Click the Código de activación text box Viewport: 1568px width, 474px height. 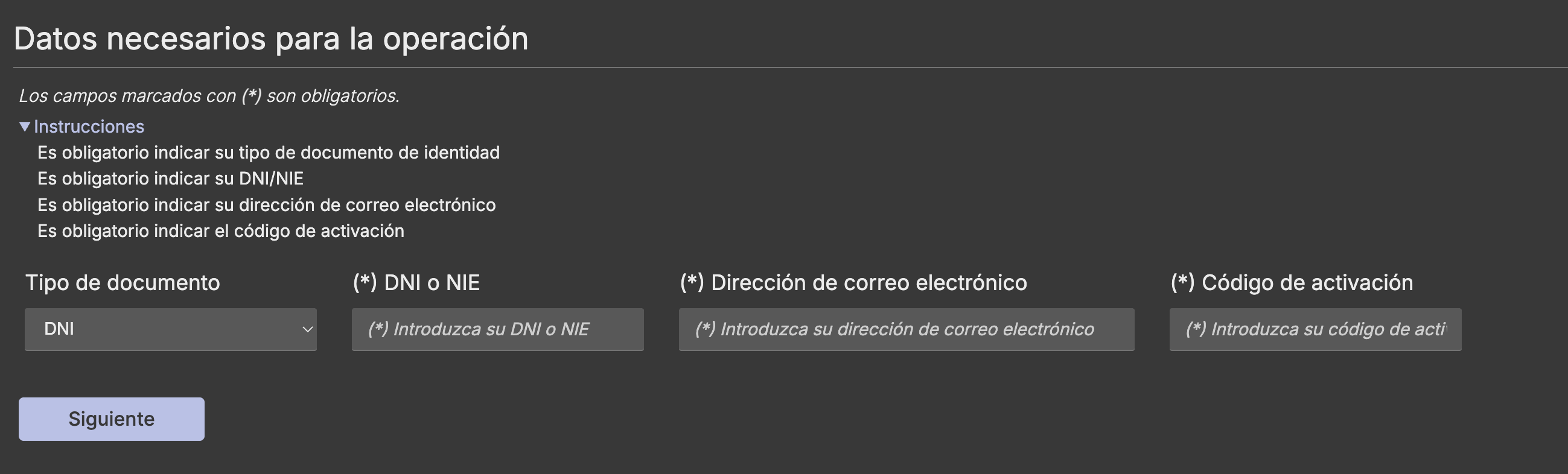tap(1315, 329)
